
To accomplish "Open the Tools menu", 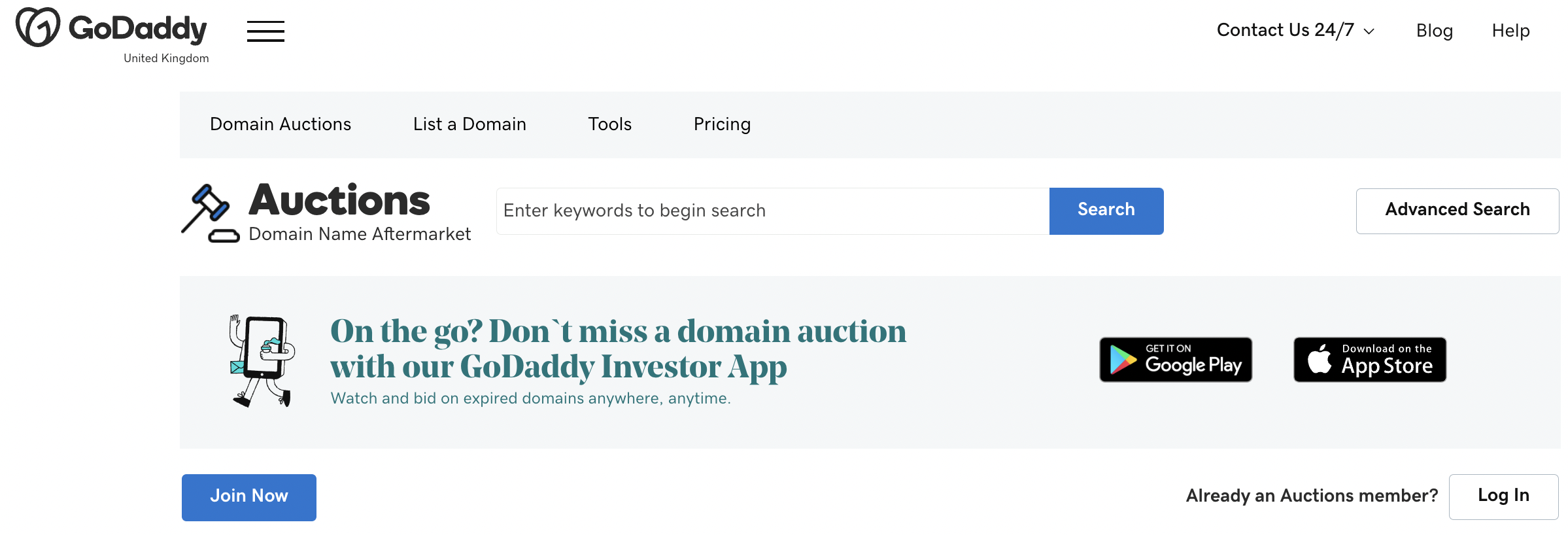I will (x=610, y=124).
